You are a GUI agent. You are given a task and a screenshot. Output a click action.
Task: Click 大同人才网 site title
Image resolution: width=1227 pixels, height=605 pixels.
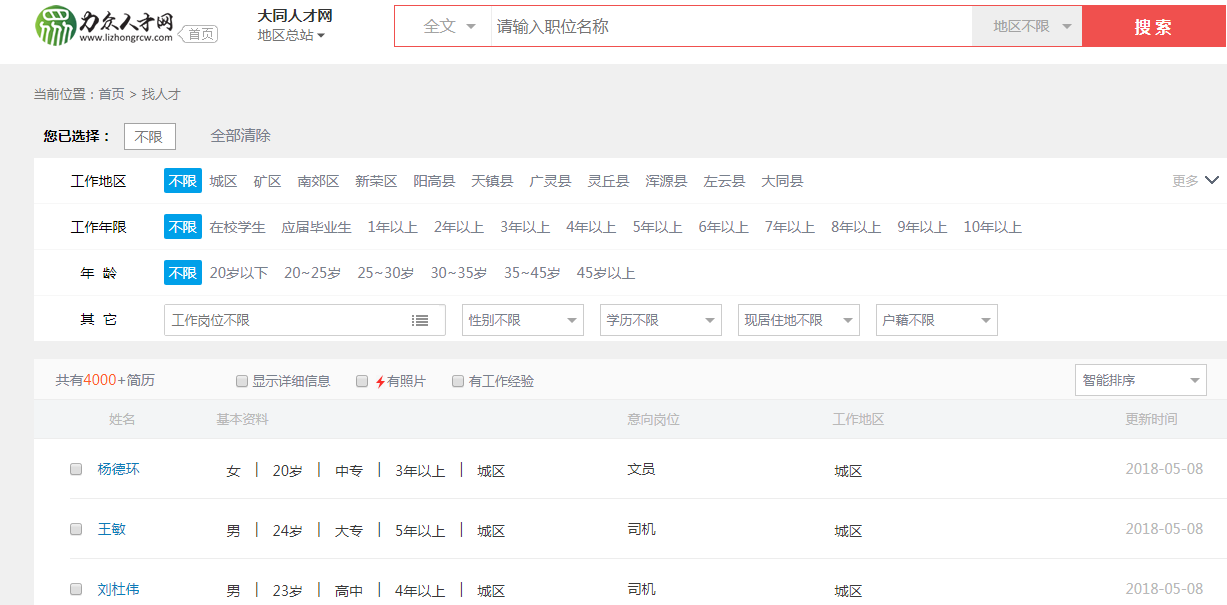click(295, 15)
